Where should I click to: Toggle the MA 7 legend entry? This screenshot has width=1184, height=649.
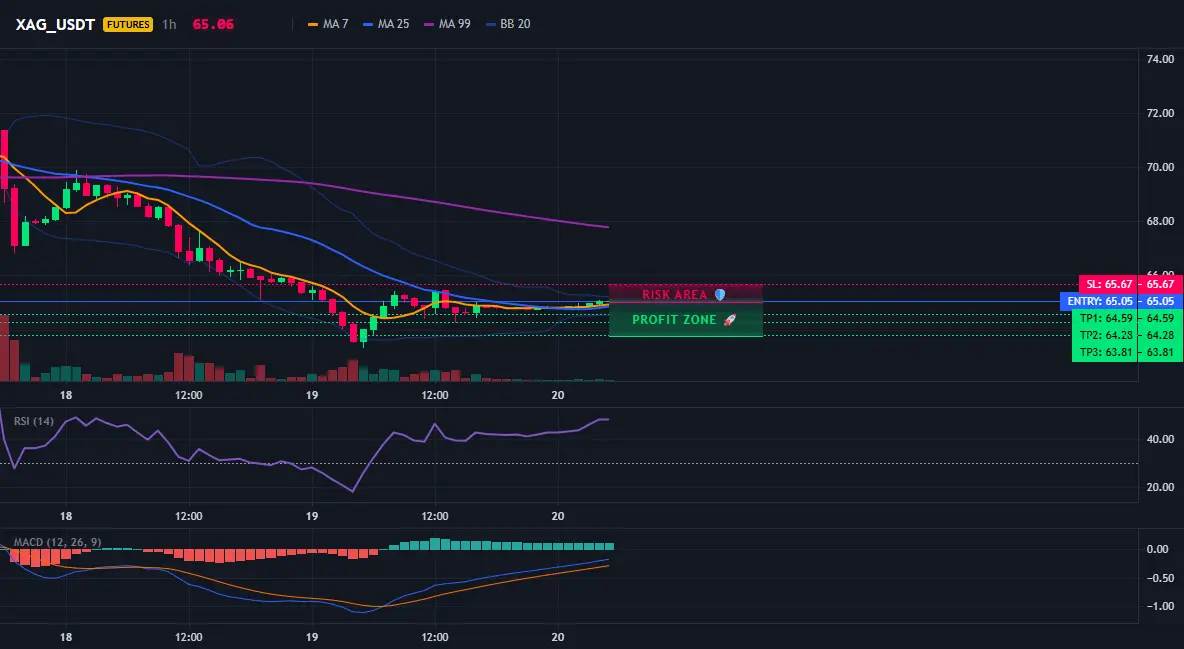pyautogui.click(x=328, y=24)
